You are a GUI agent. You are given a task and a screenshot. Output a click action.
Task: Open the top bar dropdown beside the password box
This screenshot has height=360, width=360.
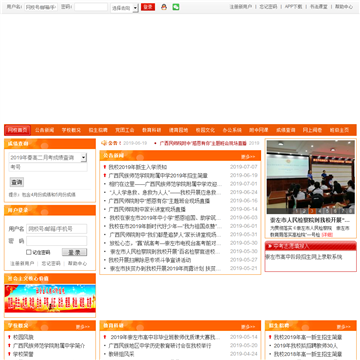pos(124,8)
